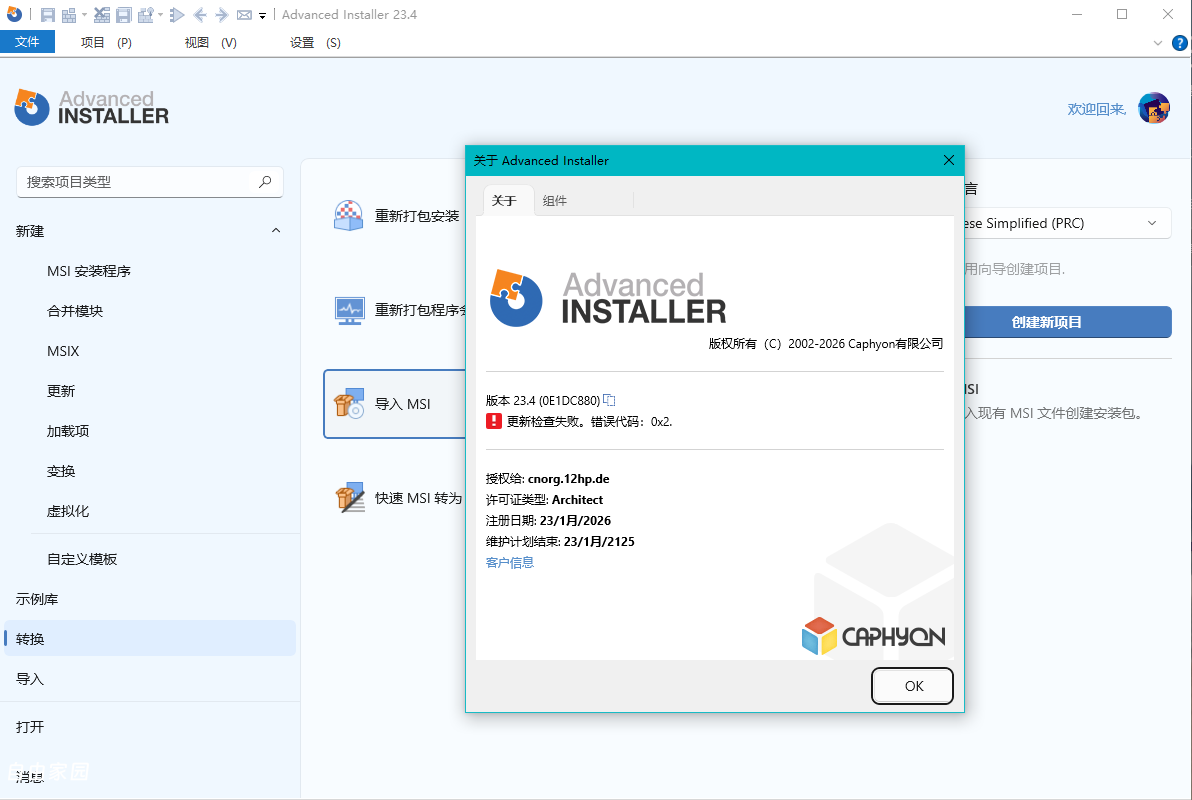Image resolution: width=1192 pixels, height=800 pixels.
Task: Select the Save project toolbar icon
Action: point(48,14)
